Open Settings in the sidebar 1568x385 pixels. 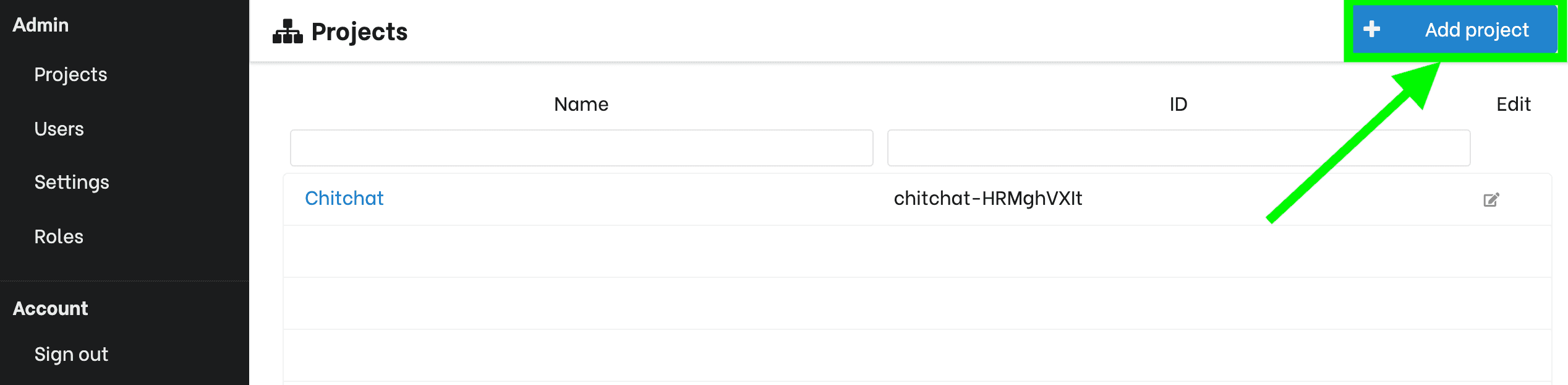(72, 182)
